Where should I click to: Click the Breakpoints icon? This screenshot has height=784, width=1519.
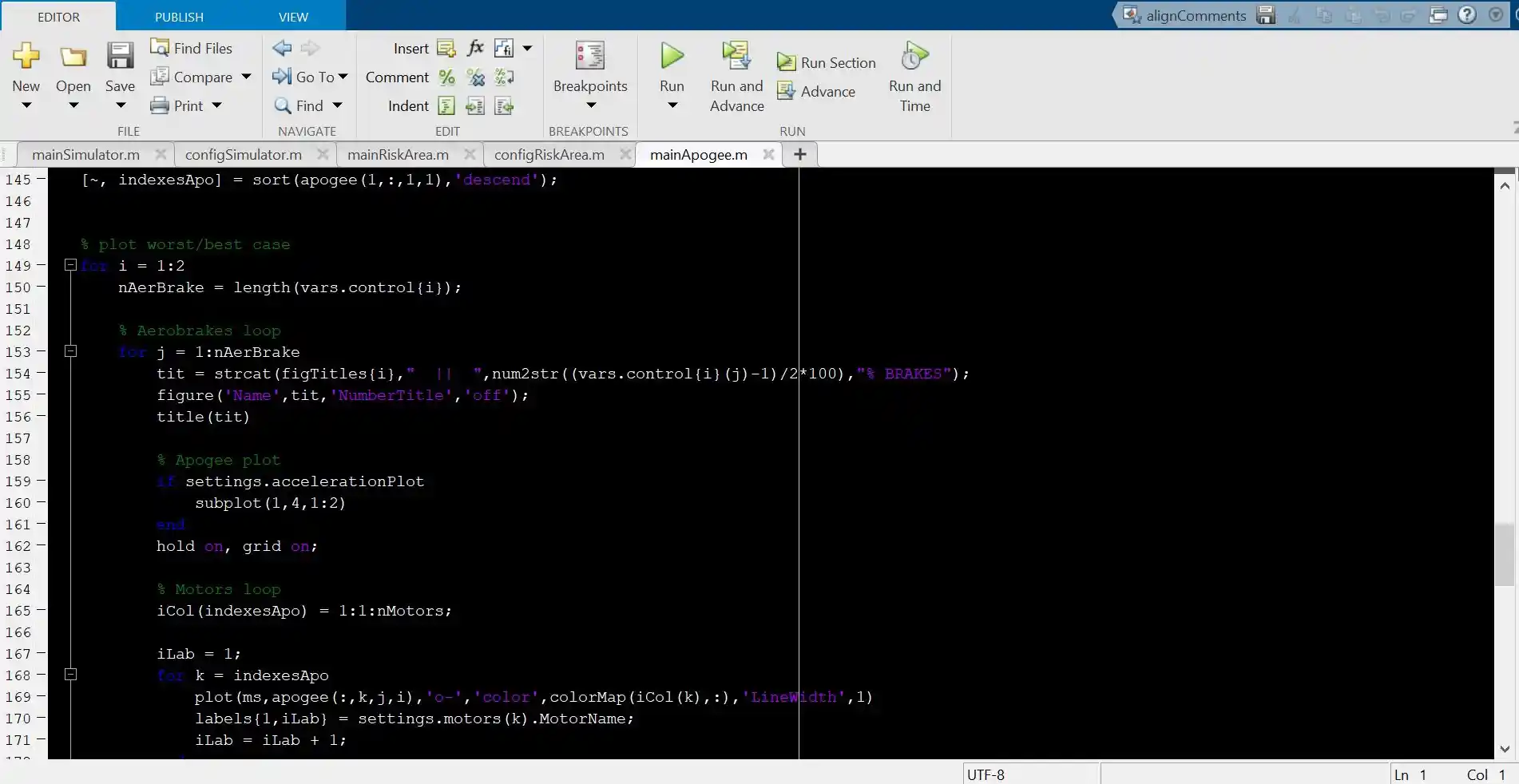coord(590,56)
